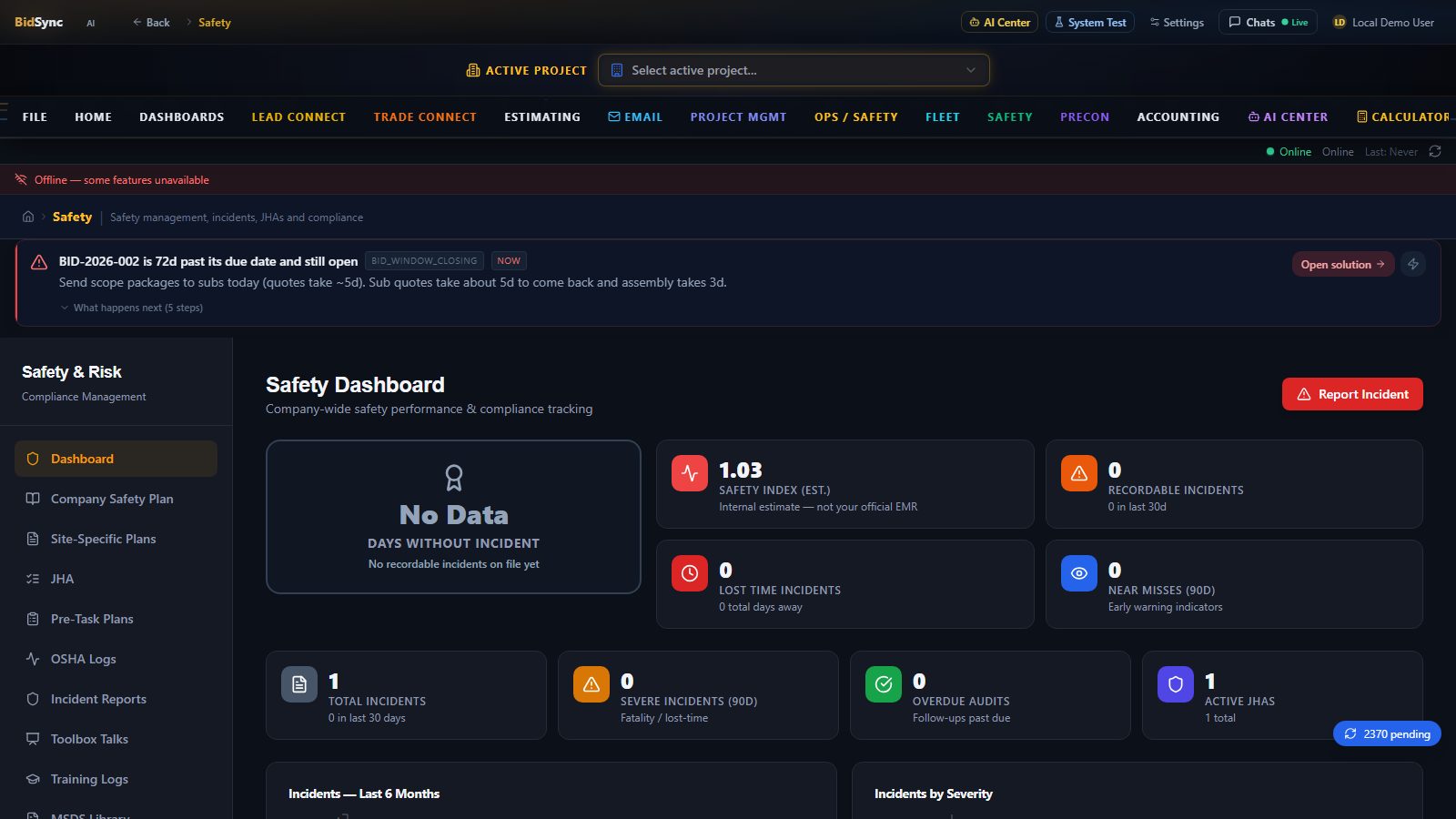This screenshot has width=1456, height=819.
Task: Click the ACCOUNTING menu item
Action: pyautogui.click(x=1178, y=116)
